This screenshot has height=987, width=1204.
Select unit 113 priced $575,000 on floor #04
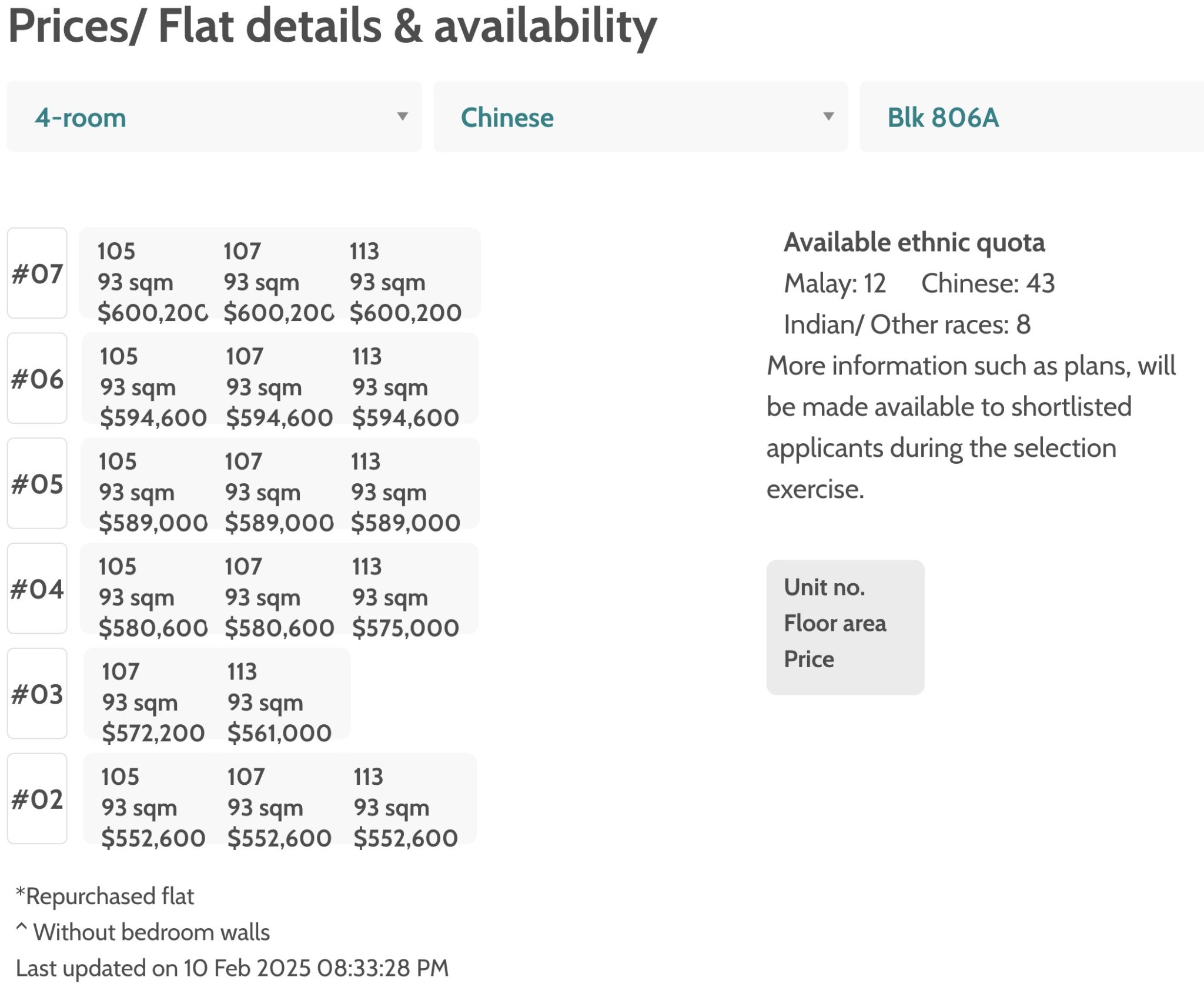(404, 595)
